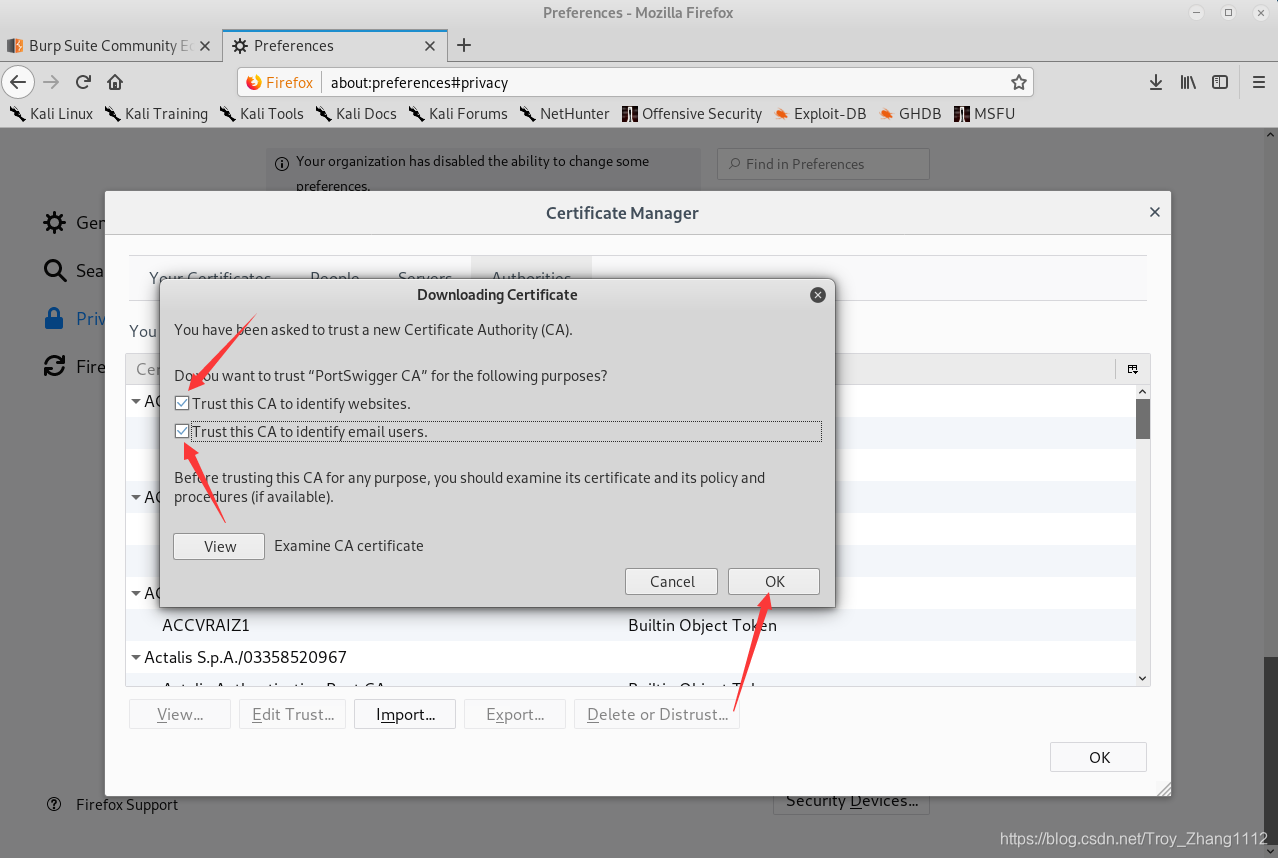Click the browser Back arrow button

pos(18,82)
